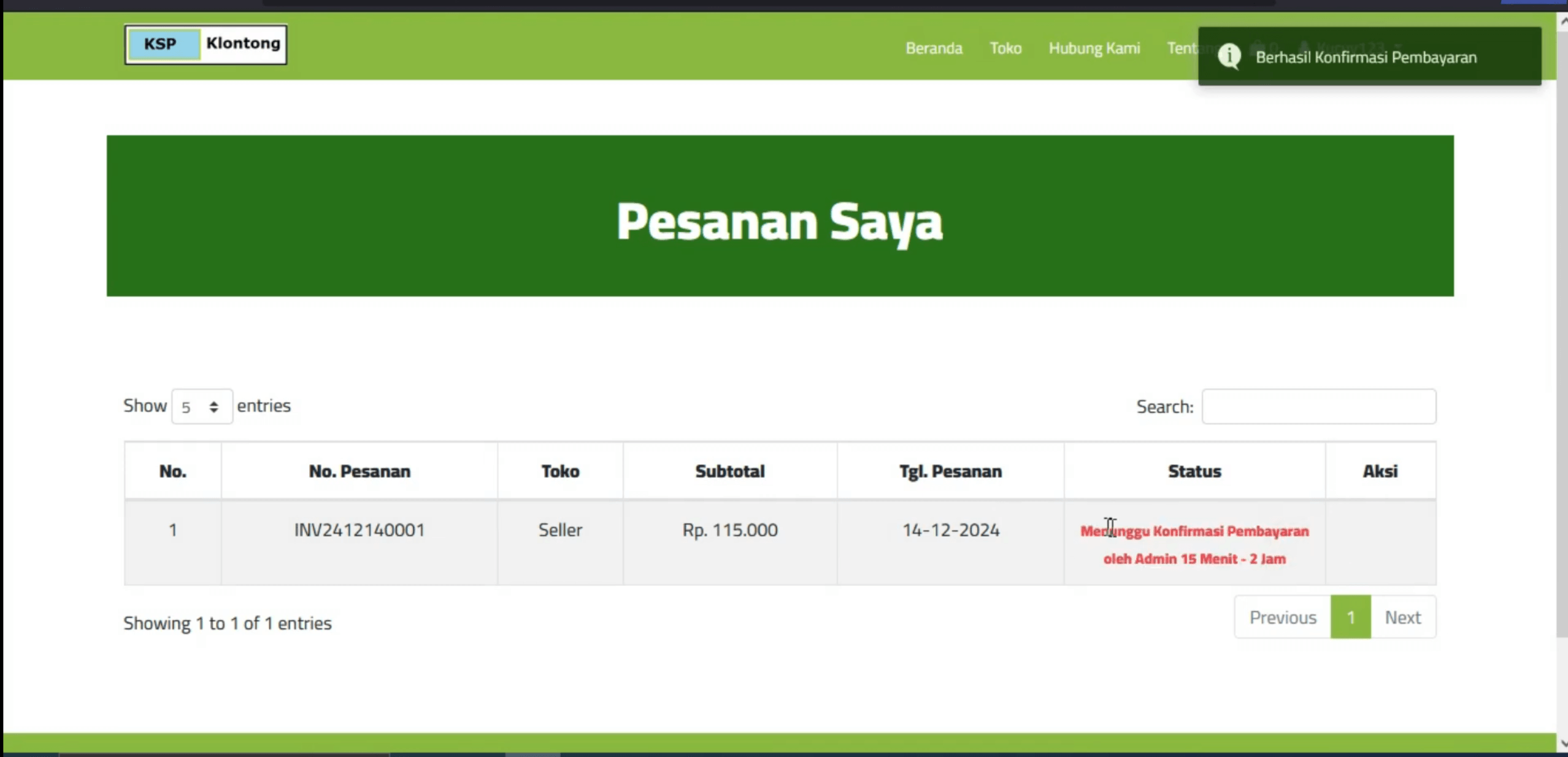The height and width of the screenshot is (757, 1568).
Task: Click the scrollbar down arrow
Action: [1562, 743]
